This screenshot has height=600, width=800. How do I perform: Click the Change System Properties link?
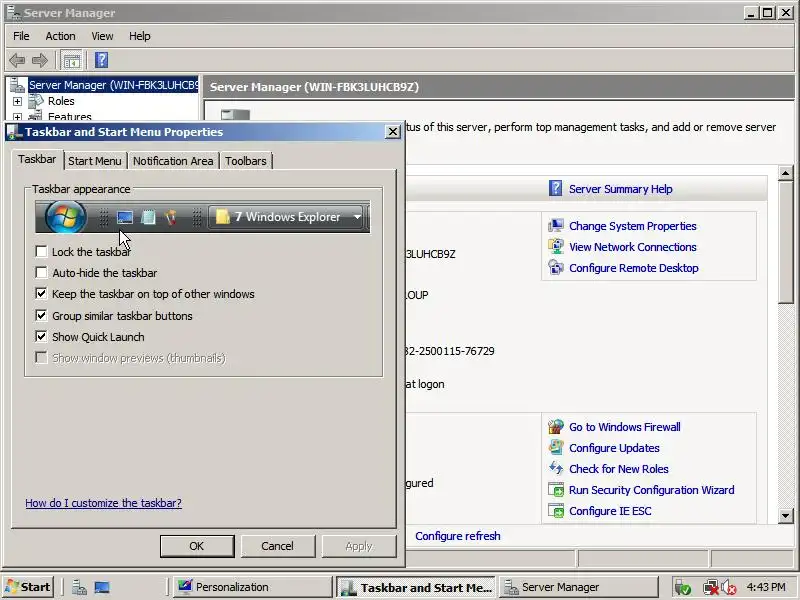tap(633, 226)
